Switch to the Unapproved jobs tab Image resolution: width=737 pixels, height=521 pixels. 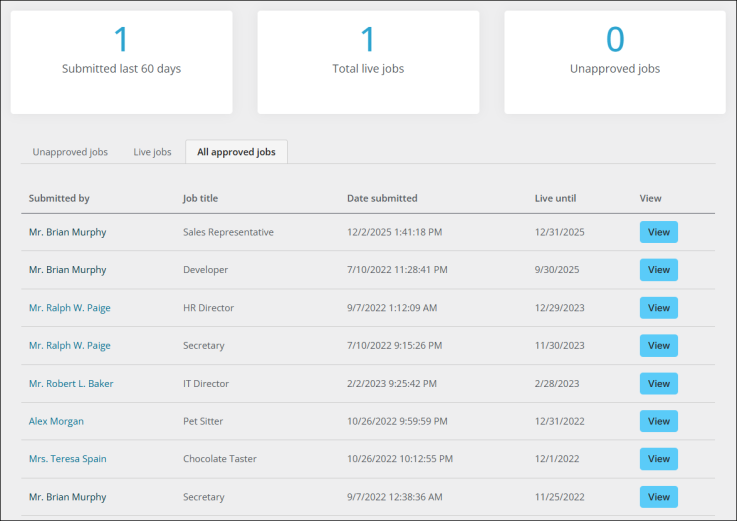70,152
